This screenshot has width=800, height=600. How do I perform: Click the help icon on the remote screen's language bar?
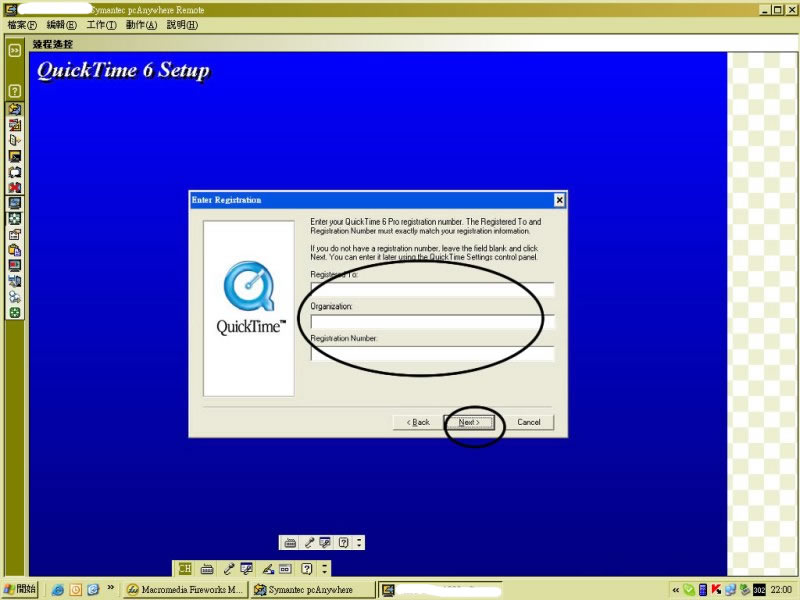click(x=344, y=542)
